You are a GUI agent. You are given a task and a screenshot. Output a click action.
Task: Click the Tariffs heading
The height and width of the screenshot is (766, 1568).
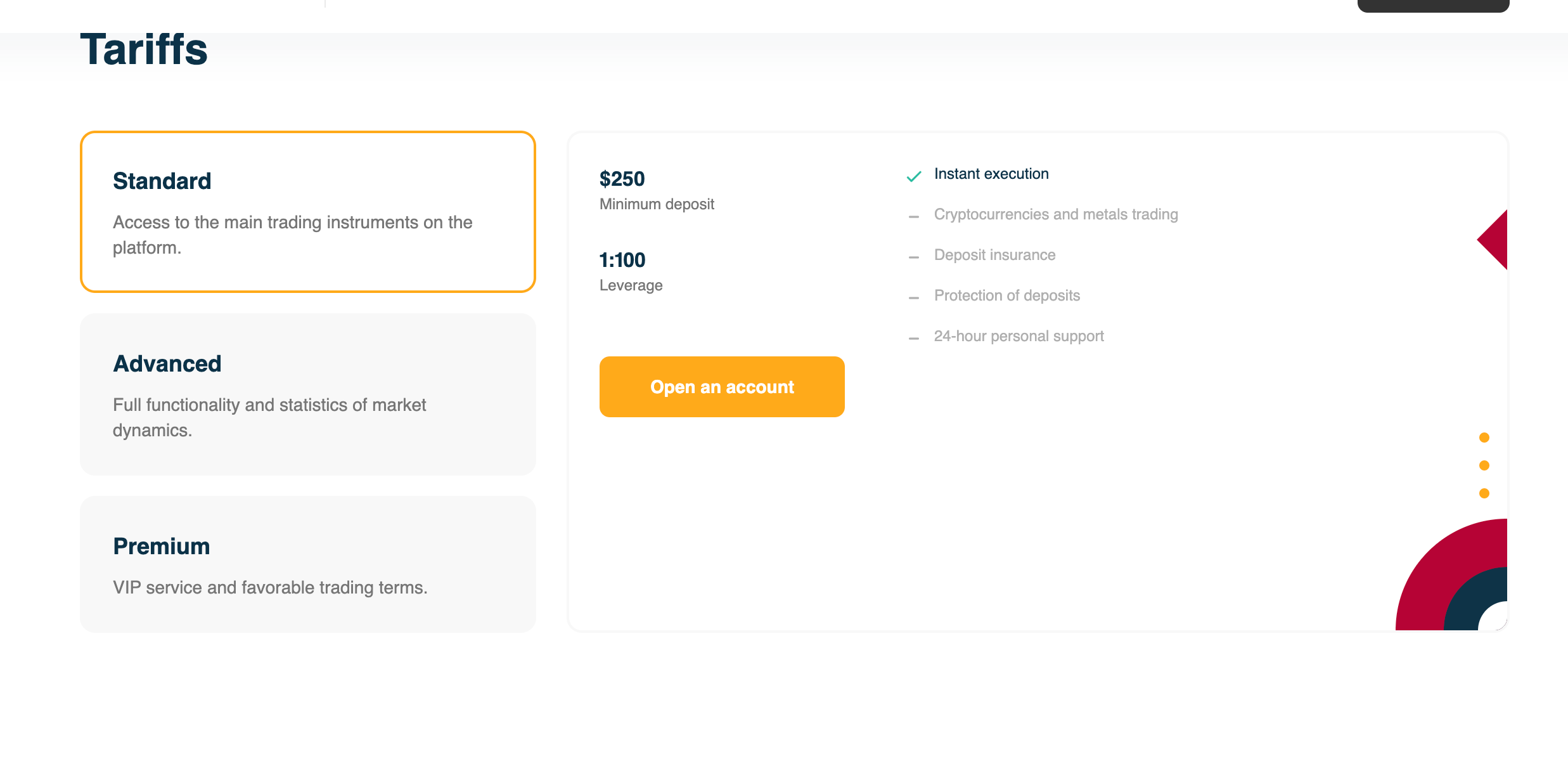144,49
